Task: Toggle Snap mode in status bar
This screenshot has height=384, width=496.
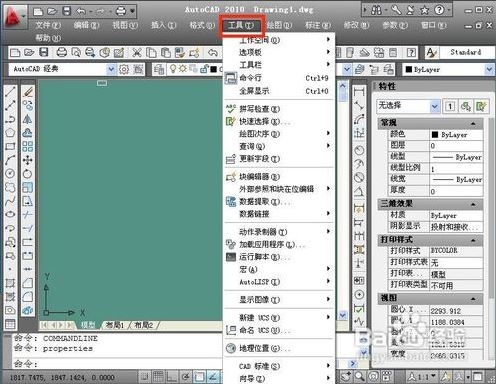Action: pyautogui.click(x=145, y=377)
